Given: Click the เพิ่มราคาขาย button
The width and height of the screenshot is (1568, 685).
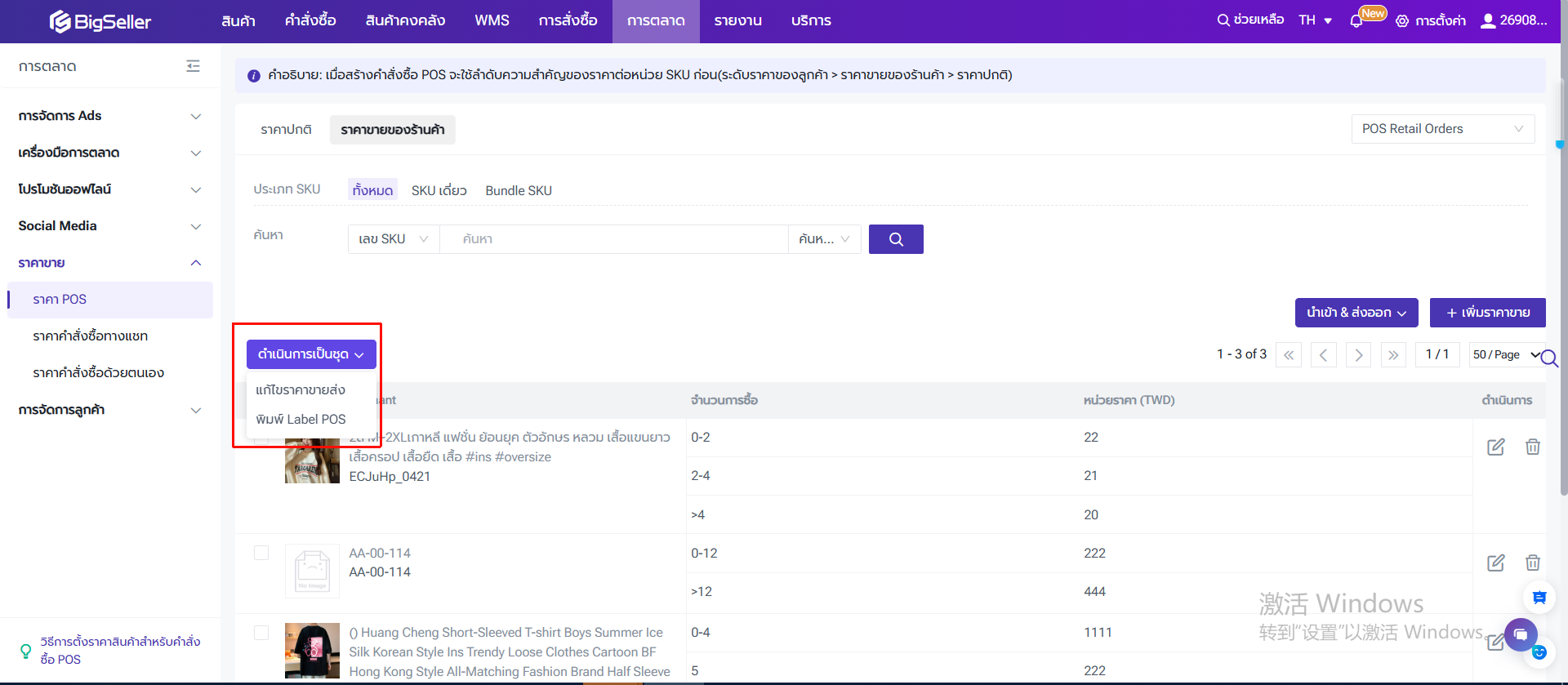Looking at the screenshot, I should point(1487,313).
